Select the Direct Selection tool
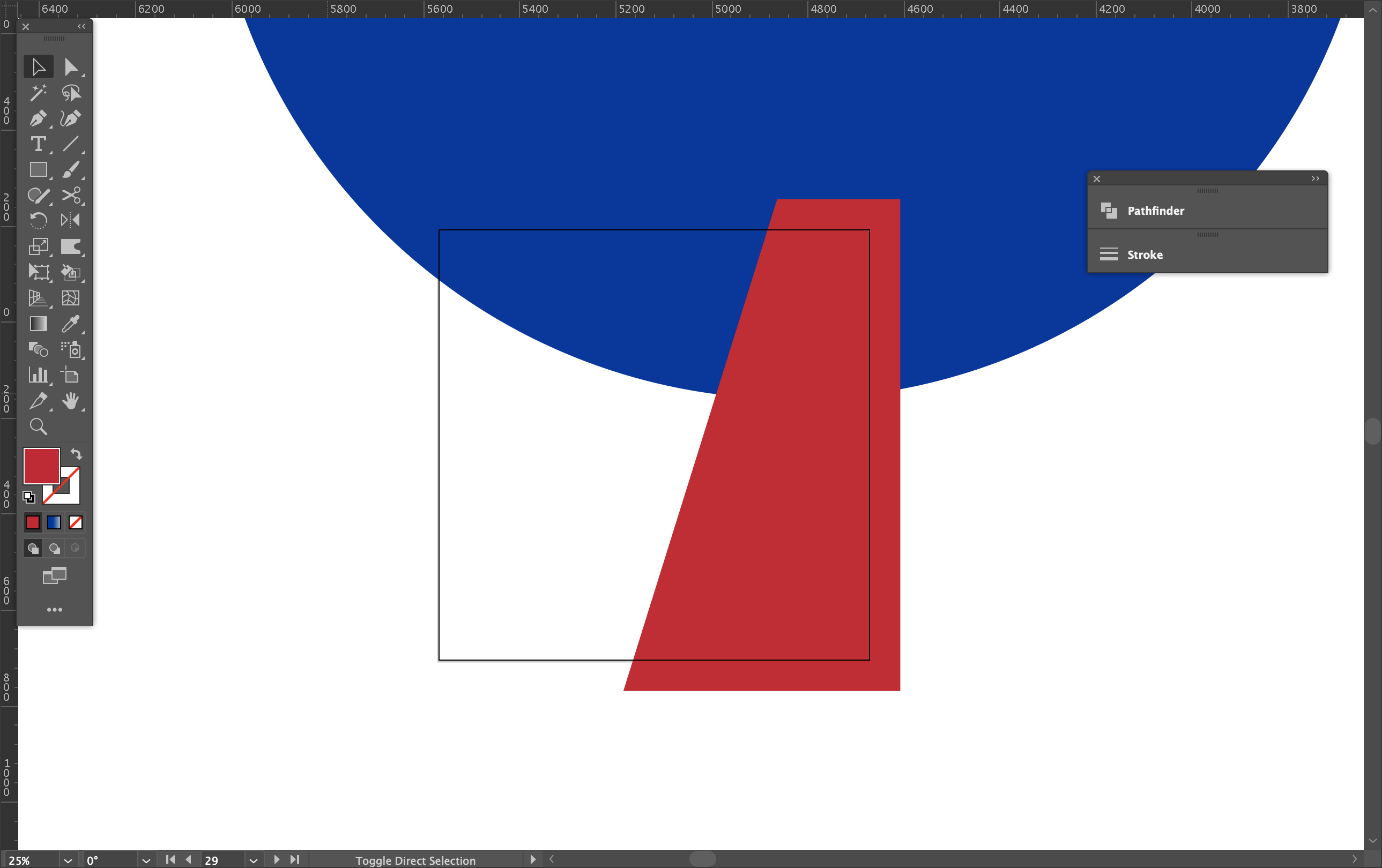The width and height of the screenshot is (1382, 868). 71,67
